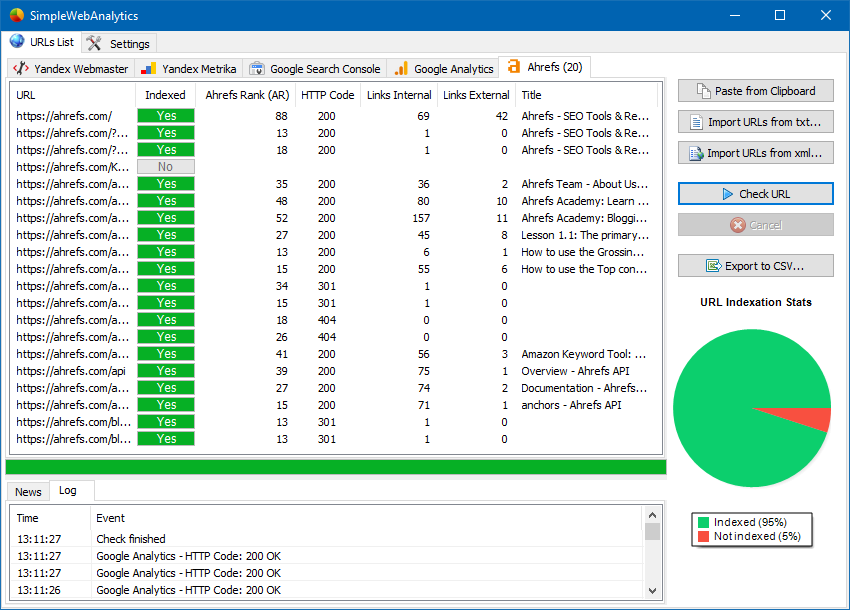Click the Yandex Webmaster tab icon

coord(21,69)
